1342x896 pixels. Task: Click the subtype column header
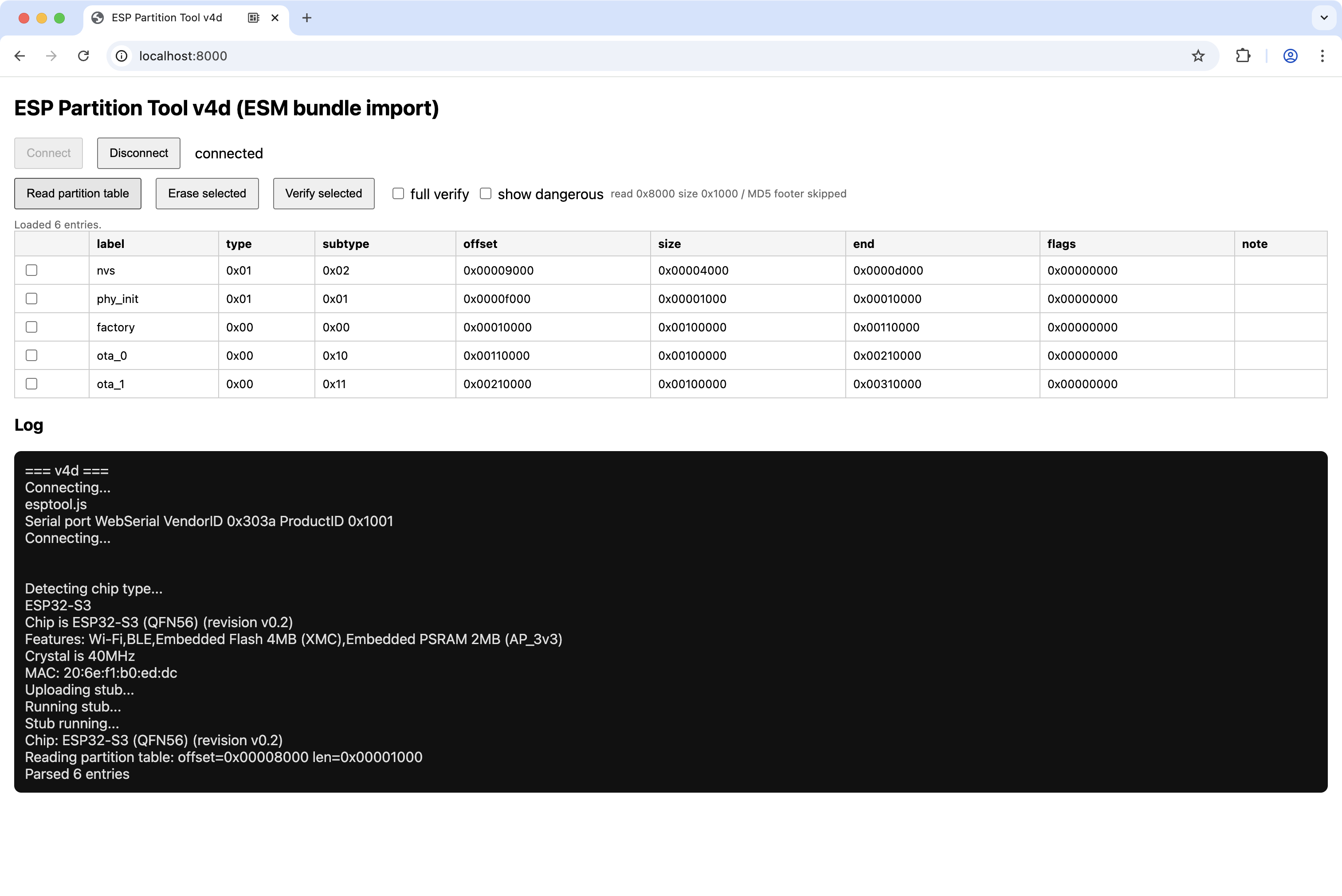(x=385, y=244)
